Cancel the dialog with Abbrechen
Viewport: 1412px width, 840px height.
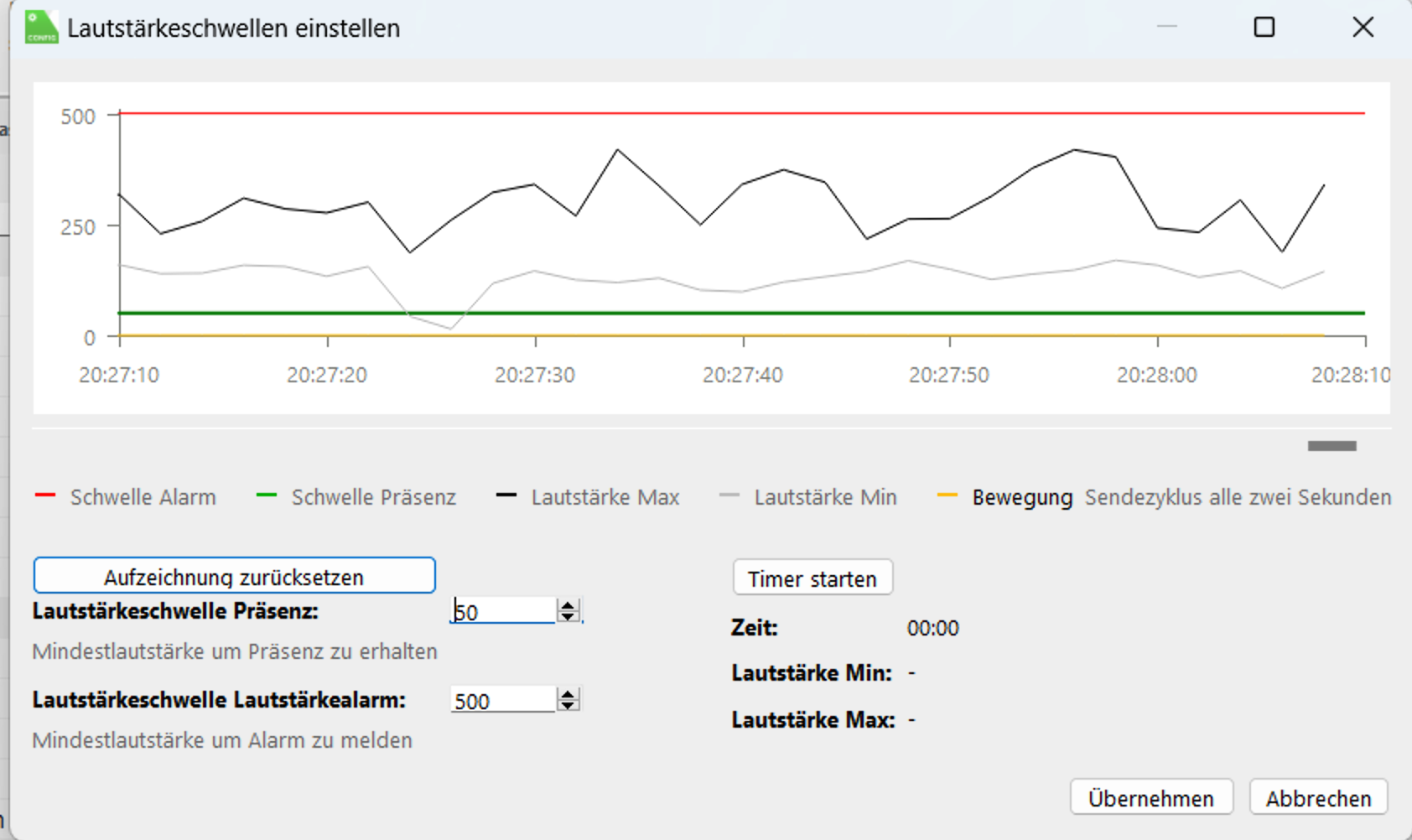point(1317,798)
